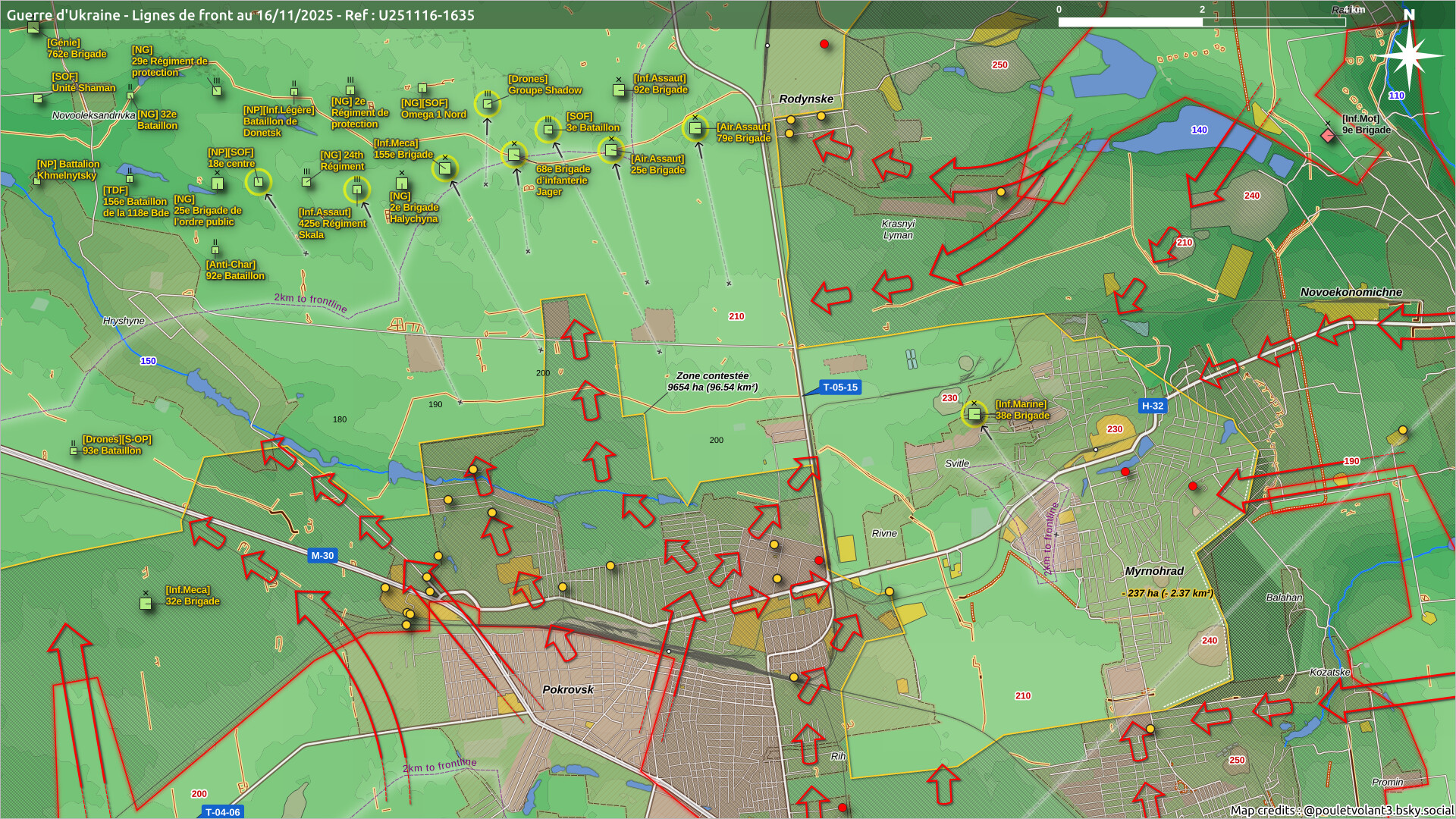The height and width of the screenshot is (819, 1456).
Task: Click the T-04-06 road label
Action: (x=222, y=812)
